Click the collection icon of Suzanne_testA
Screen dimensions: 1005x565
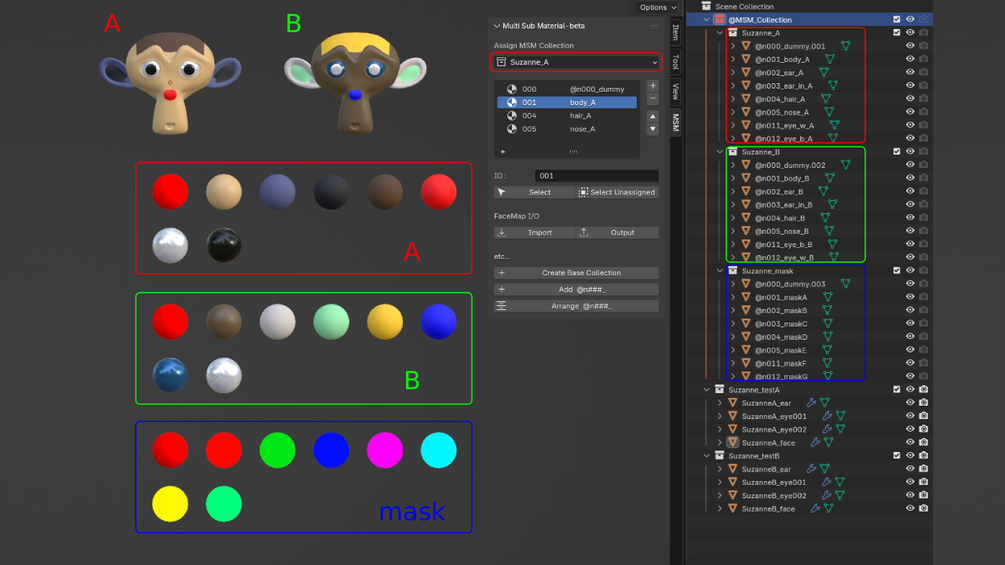point(719,389)
